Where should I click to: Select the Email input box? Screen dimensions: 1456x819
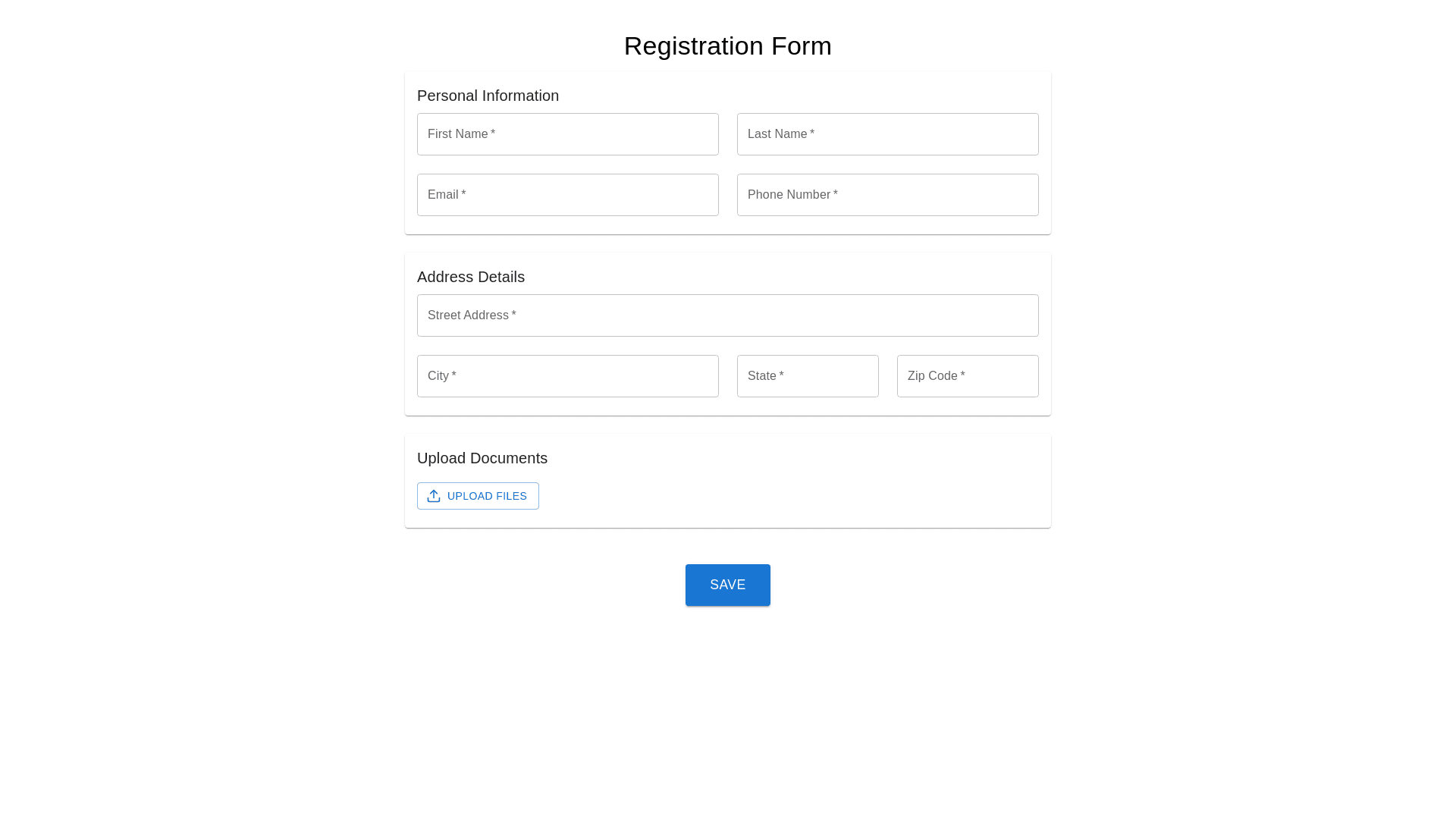(567, 195)
